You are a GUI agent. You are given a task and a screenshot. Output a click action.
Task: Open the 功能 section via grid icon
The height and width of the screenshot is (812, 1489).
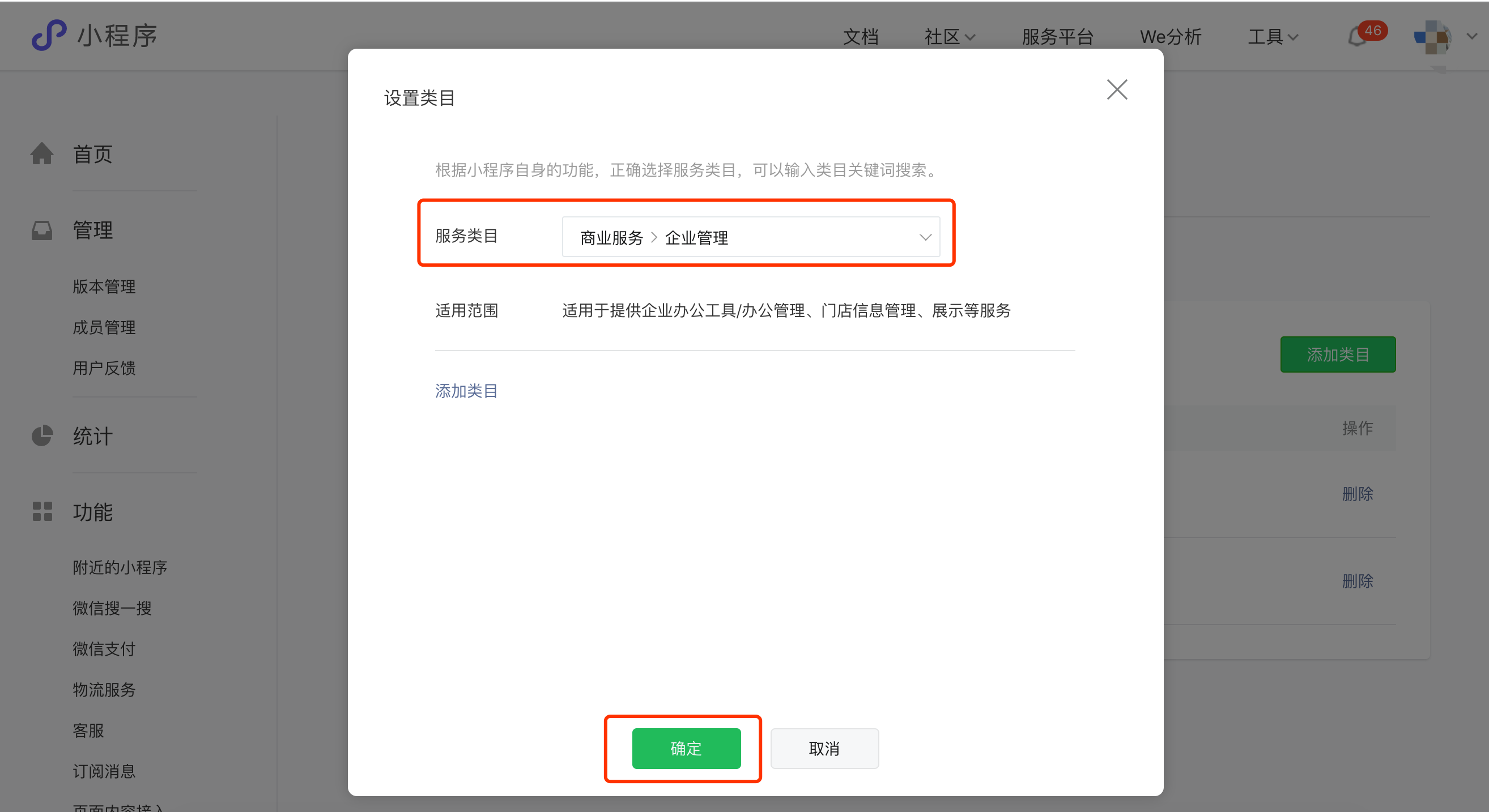click(41, 512)
